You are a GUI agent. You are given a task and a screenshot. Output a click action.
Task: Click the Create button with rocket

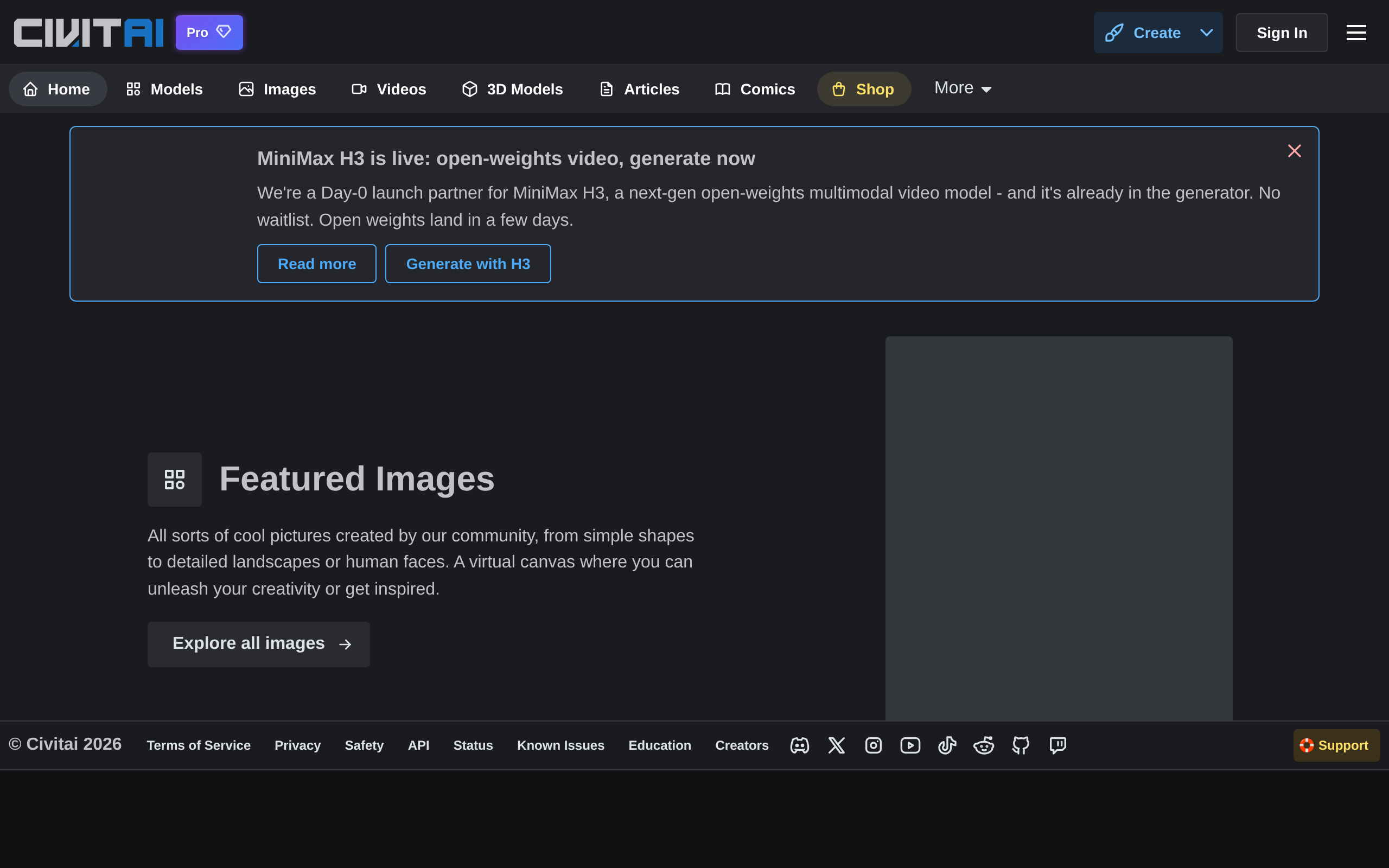click(1143, 33)
